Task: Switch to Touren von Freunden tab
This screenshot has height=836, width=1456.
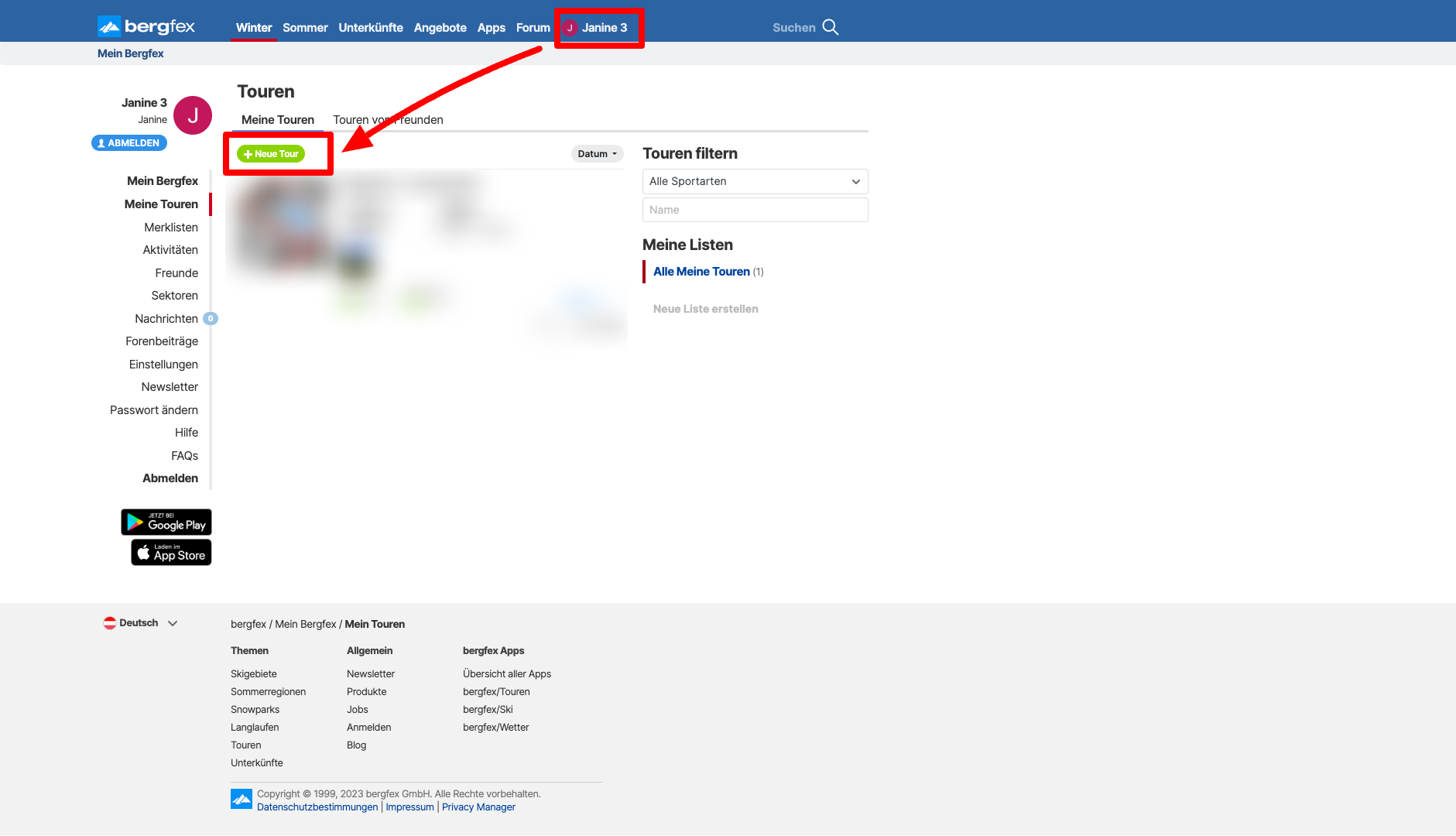Action: (x=388, y=120)
